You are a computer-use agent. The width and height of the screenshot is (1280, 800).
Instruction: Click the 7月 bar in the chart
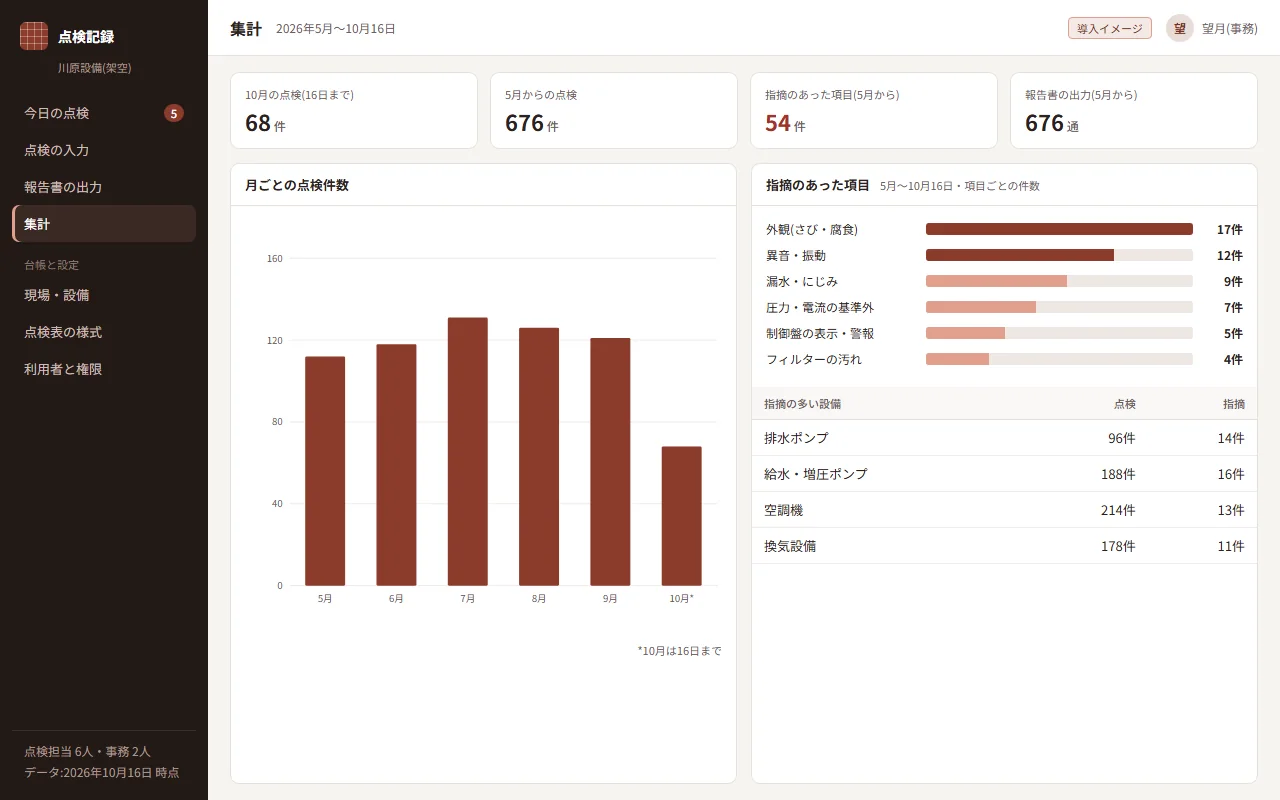point(468,452)
